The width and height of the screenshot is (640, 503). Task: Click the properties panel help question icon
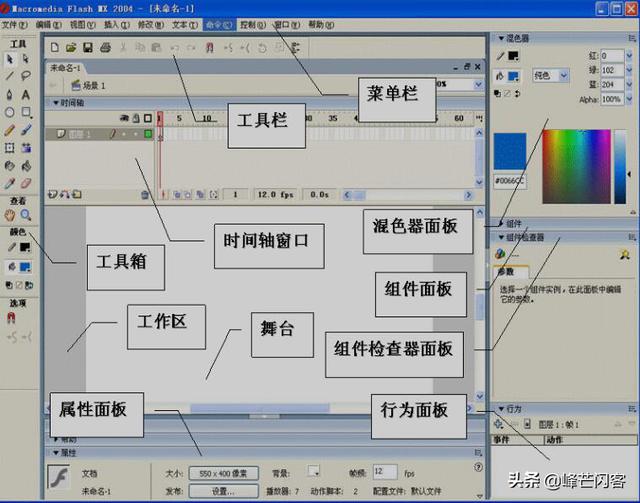478,467
